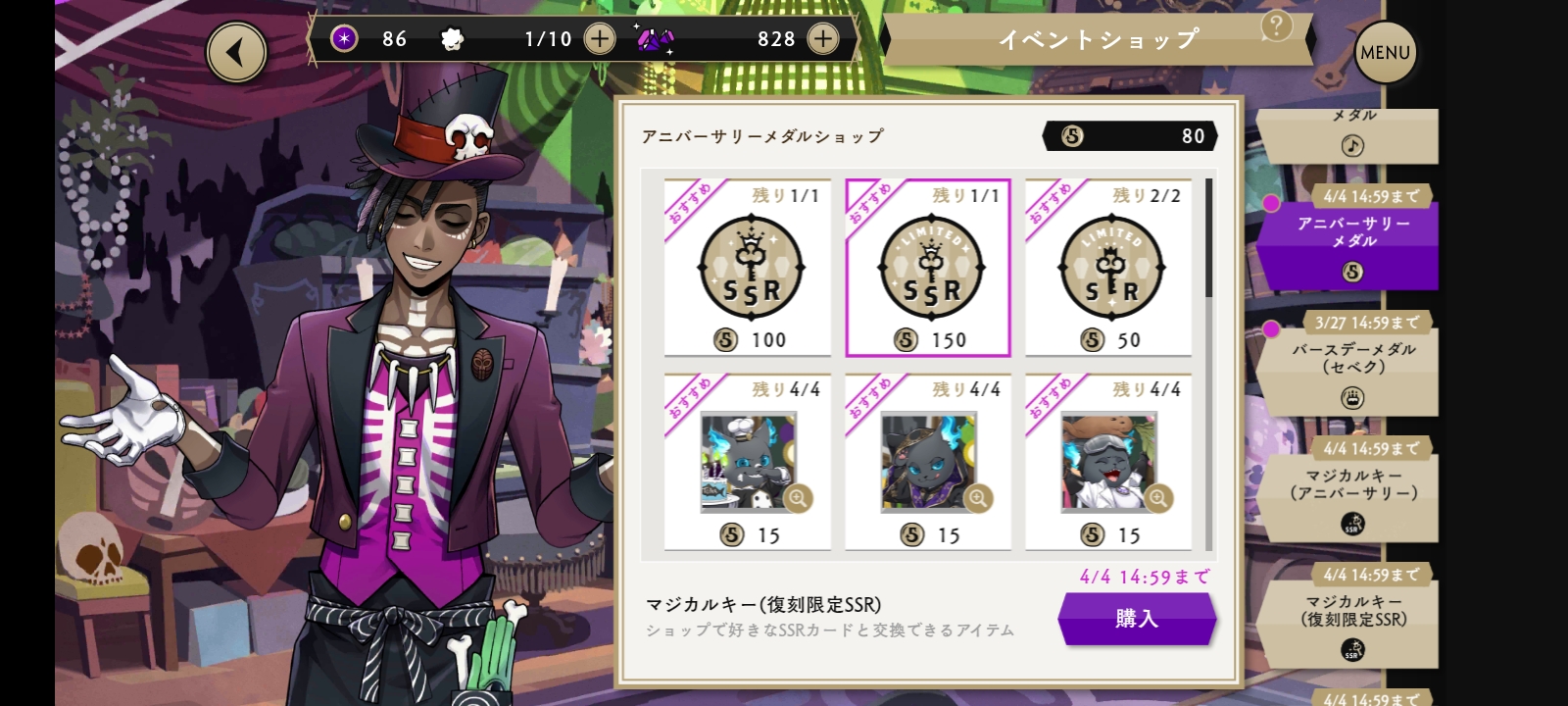Magnify the purple-hat cat item preview
The height and width of the screenshot is (706, 1568).
pyautogui.click(x=978, y=498)
